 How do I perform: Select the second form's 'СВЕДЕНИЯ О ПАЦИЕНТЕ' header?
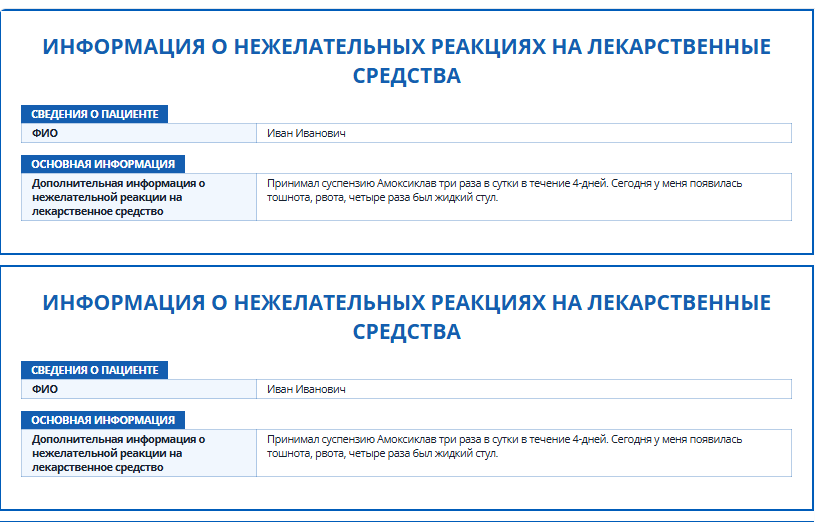pyautogui.click(x=95, y=370)
